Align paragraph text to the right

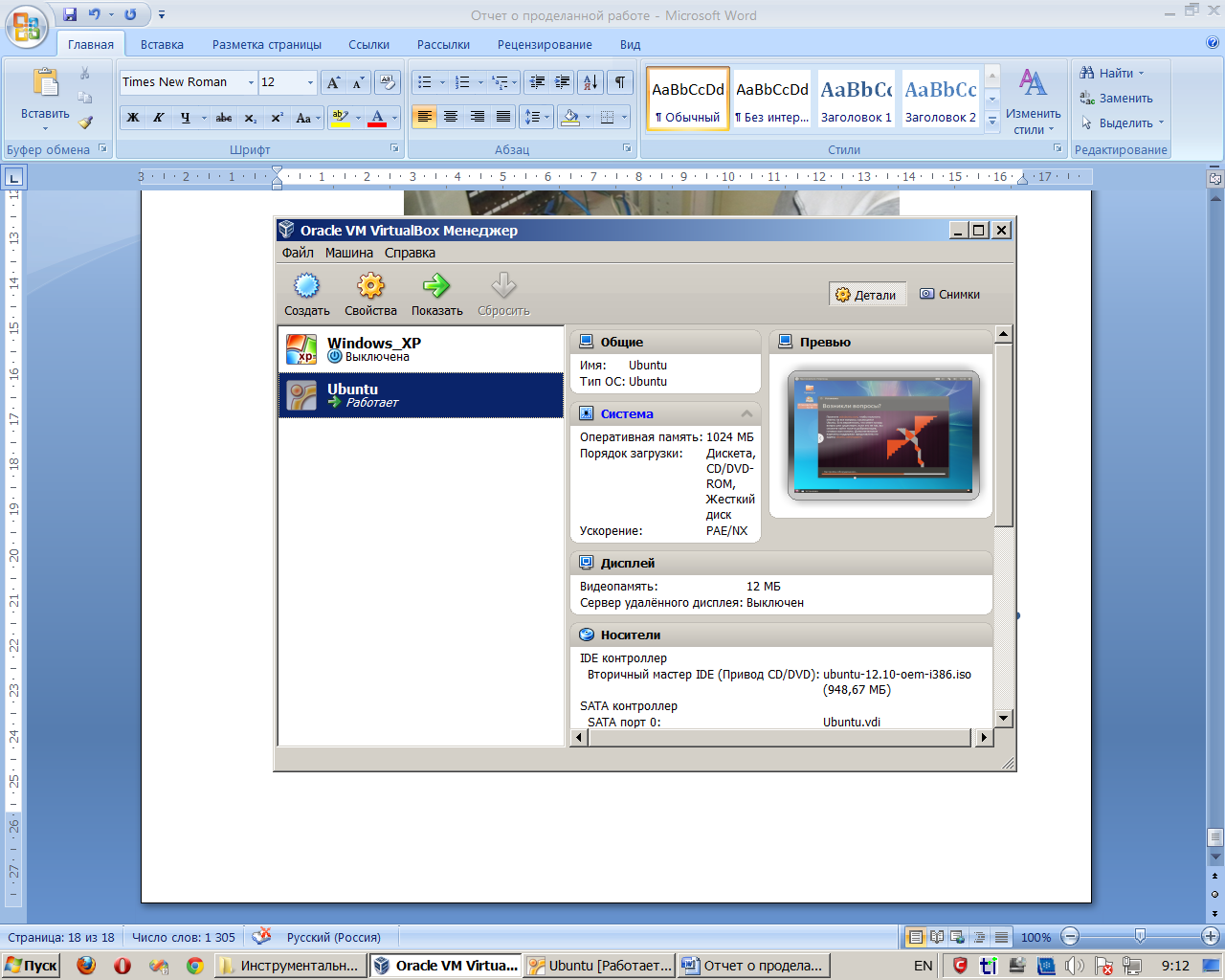point(477,117)
